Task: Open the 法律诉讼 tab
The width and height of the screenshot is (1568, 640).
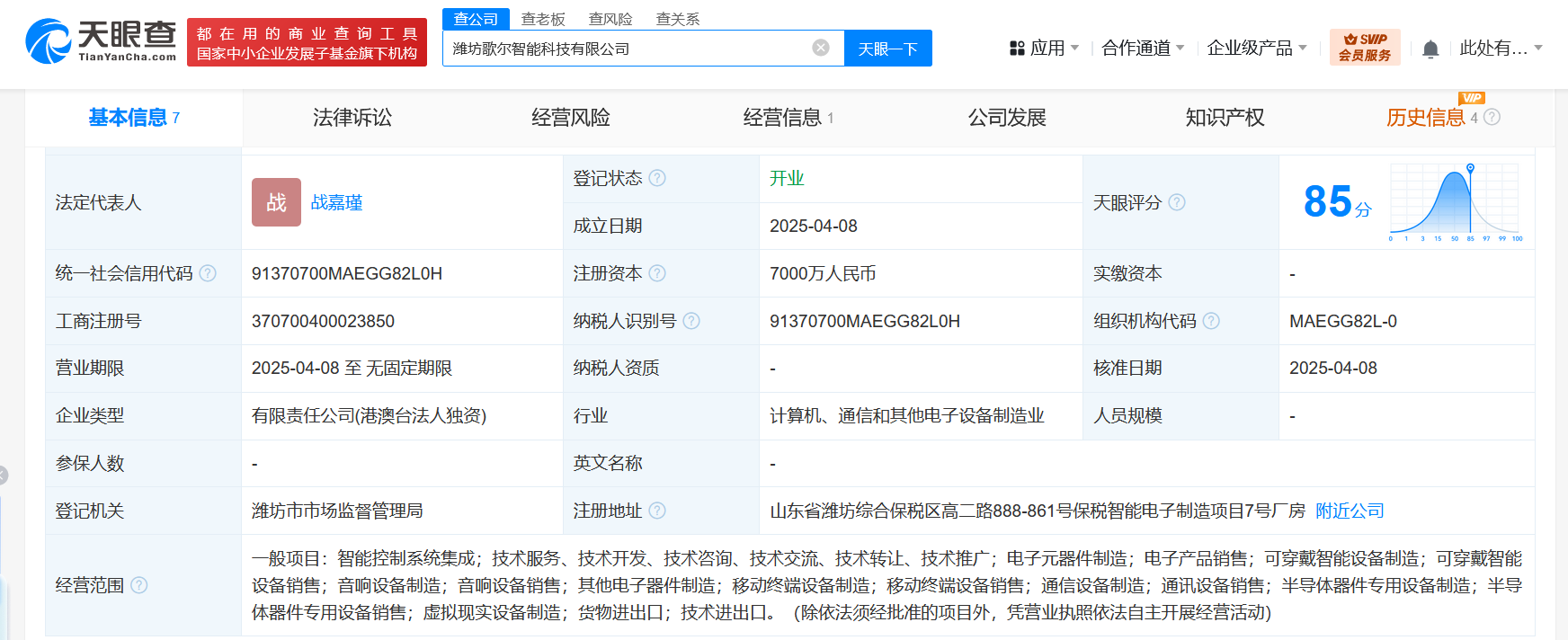Action: pos(352,118)
